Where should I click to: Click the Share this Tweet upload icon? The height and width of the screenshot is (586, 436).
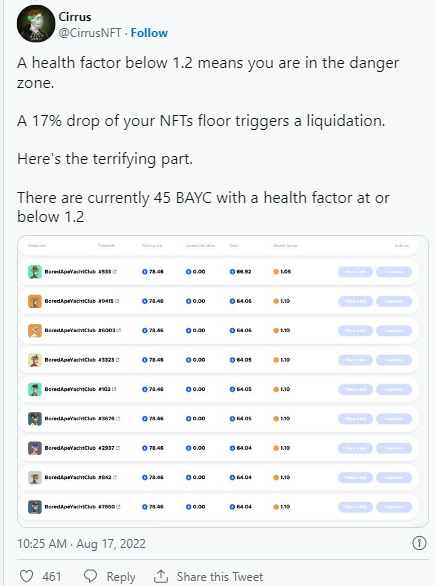[161, 576]
